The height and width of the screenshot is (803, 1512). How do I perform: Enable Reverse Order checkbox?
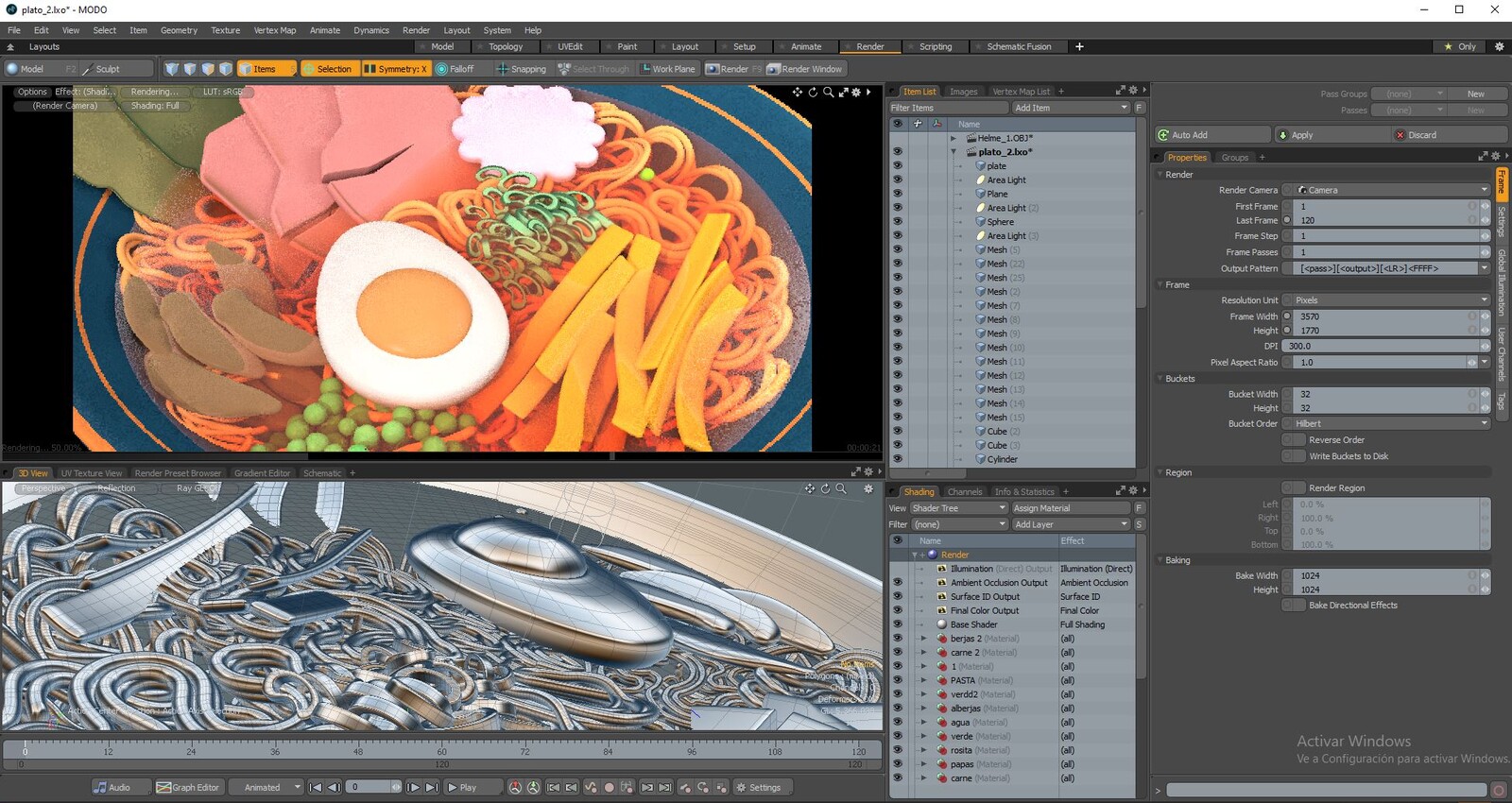(x=1294, y=439)
